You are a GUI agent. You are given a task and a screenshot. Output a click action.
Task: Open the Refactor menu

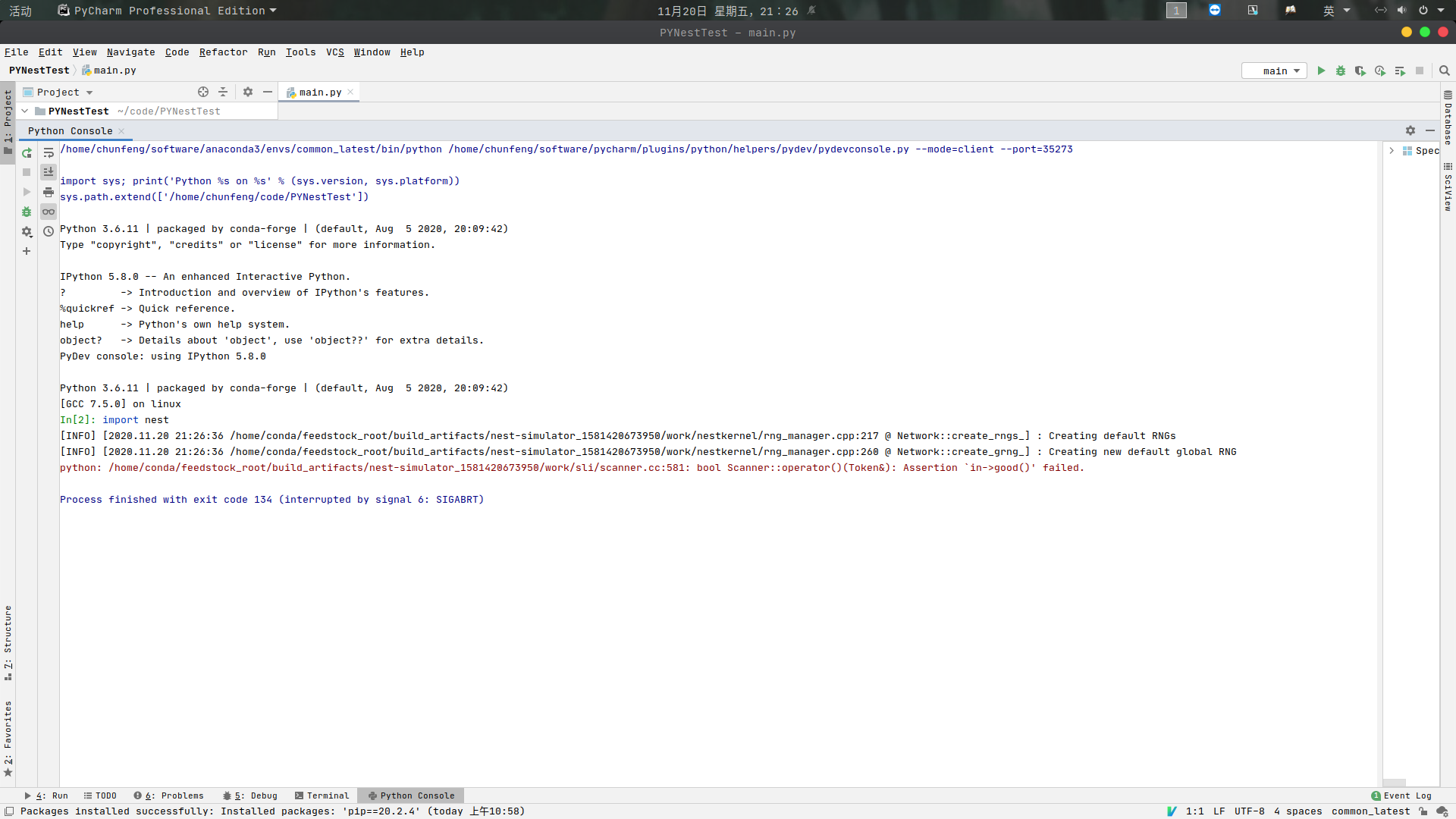223,52
